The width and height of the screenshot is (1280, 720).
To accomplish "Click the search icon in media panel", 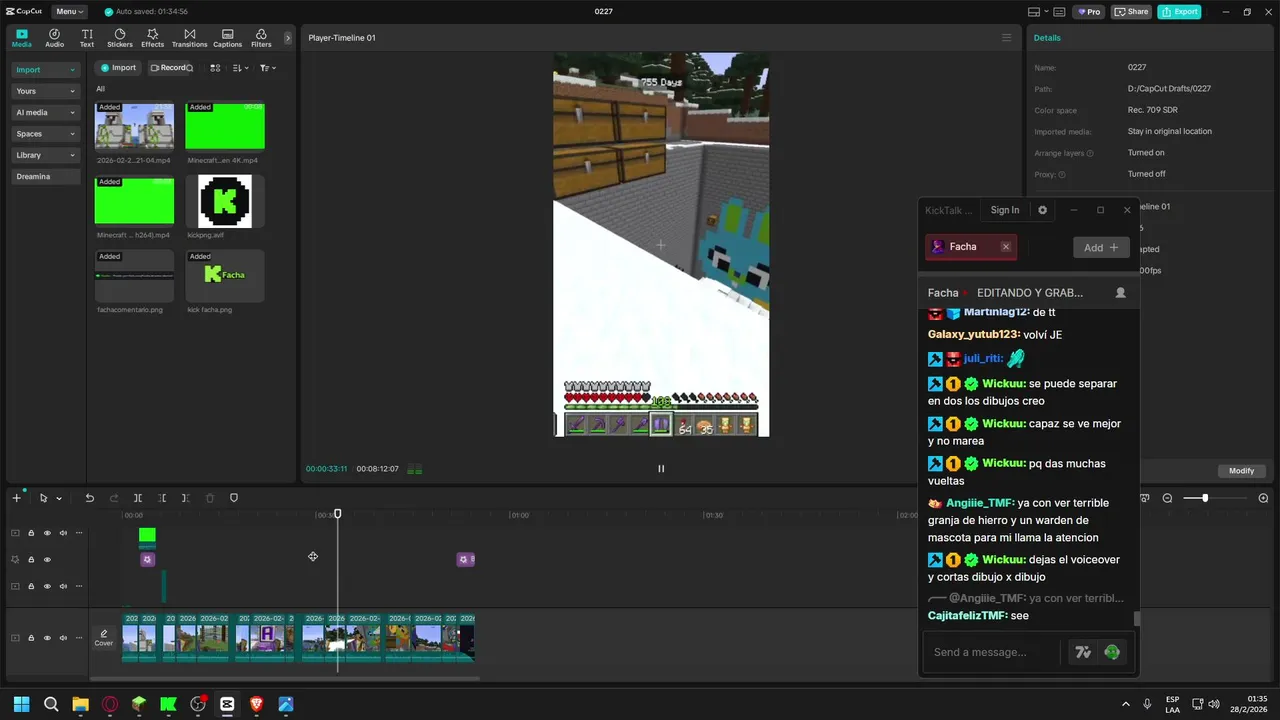I will tap(190, 68).
